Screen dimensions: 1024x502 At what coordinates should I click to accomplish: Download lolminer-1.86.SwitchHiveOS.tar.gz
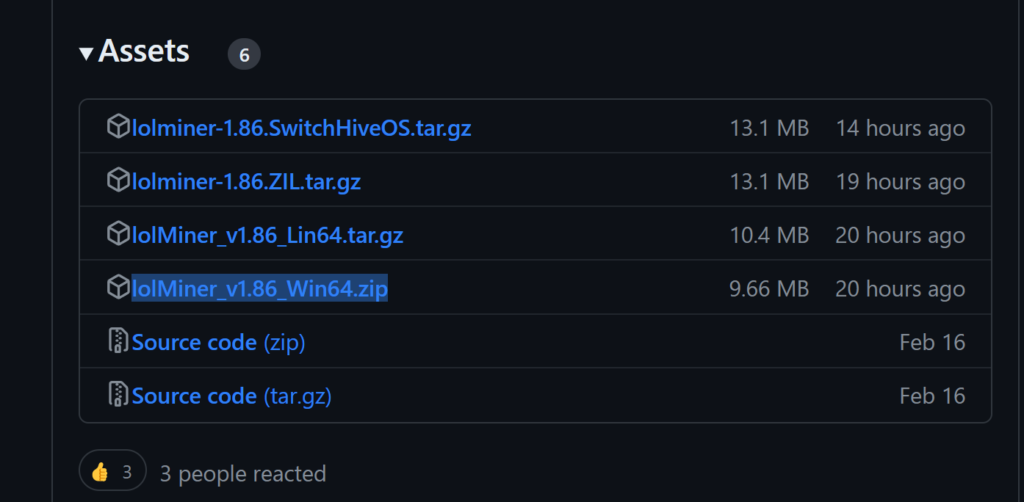pos(301,128)
